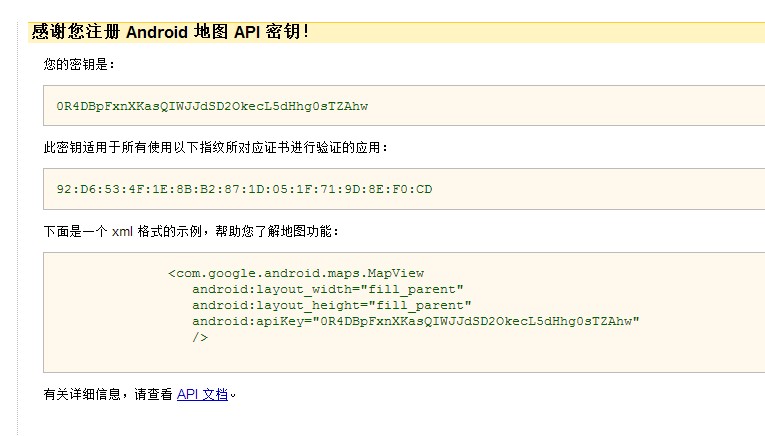Click the android:layout_width code line
Viewport: 765px width, 436px height.
pos(327,289)
